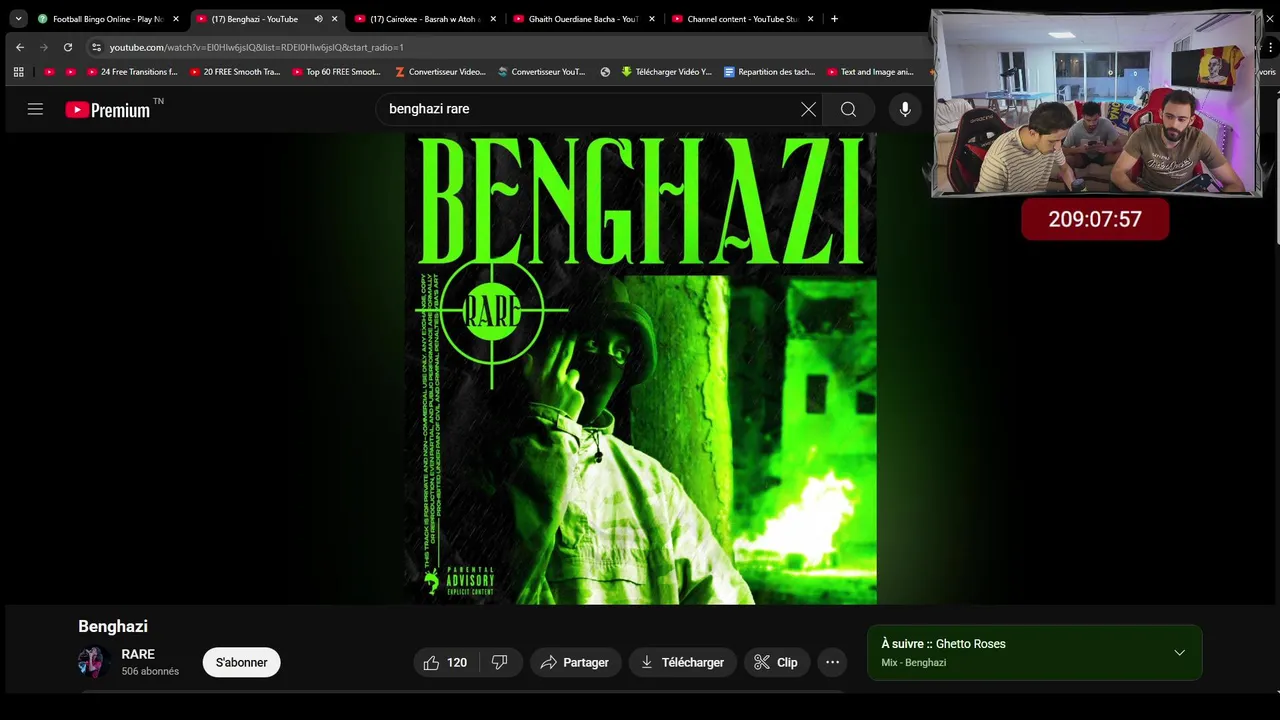Screen dimensions: 1280x720
Task: Clear the search text with the X
Action: (x=808, y=109)
